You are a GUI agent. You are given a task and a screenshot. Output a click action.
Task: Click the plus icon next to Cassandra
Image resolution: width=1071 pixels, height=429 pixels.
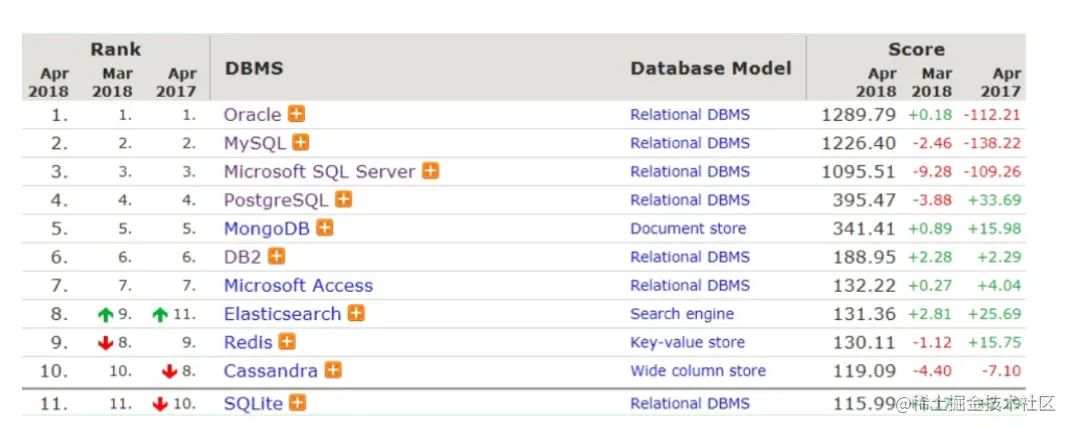pyautogui.click(x=333, y=370)
